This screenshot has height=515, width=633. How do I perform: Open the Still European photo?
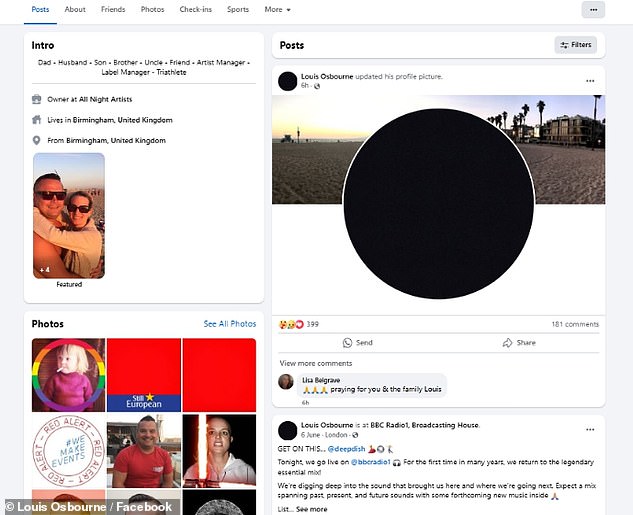[144, 375]
